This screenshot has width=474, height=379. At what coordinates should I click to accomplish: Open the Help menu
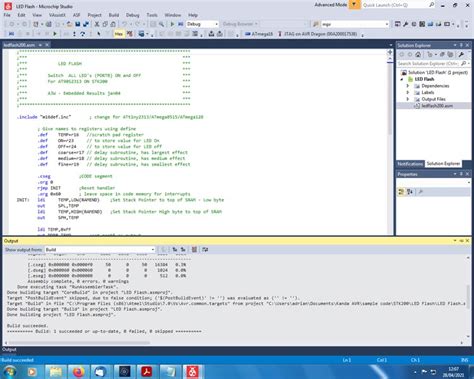(193, 15)
